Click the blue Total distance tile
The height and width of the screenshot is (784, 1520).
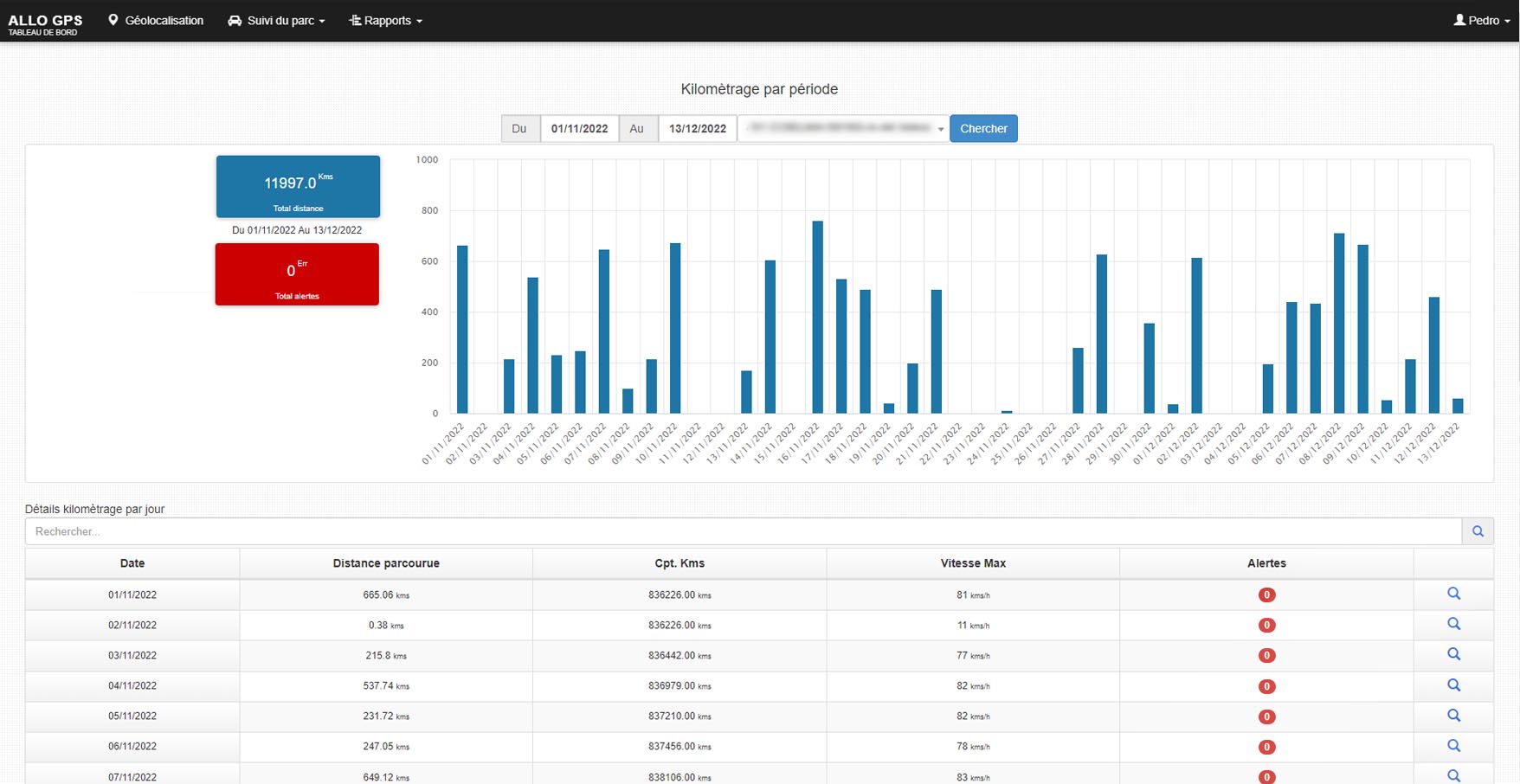click(x=298, y=187)
